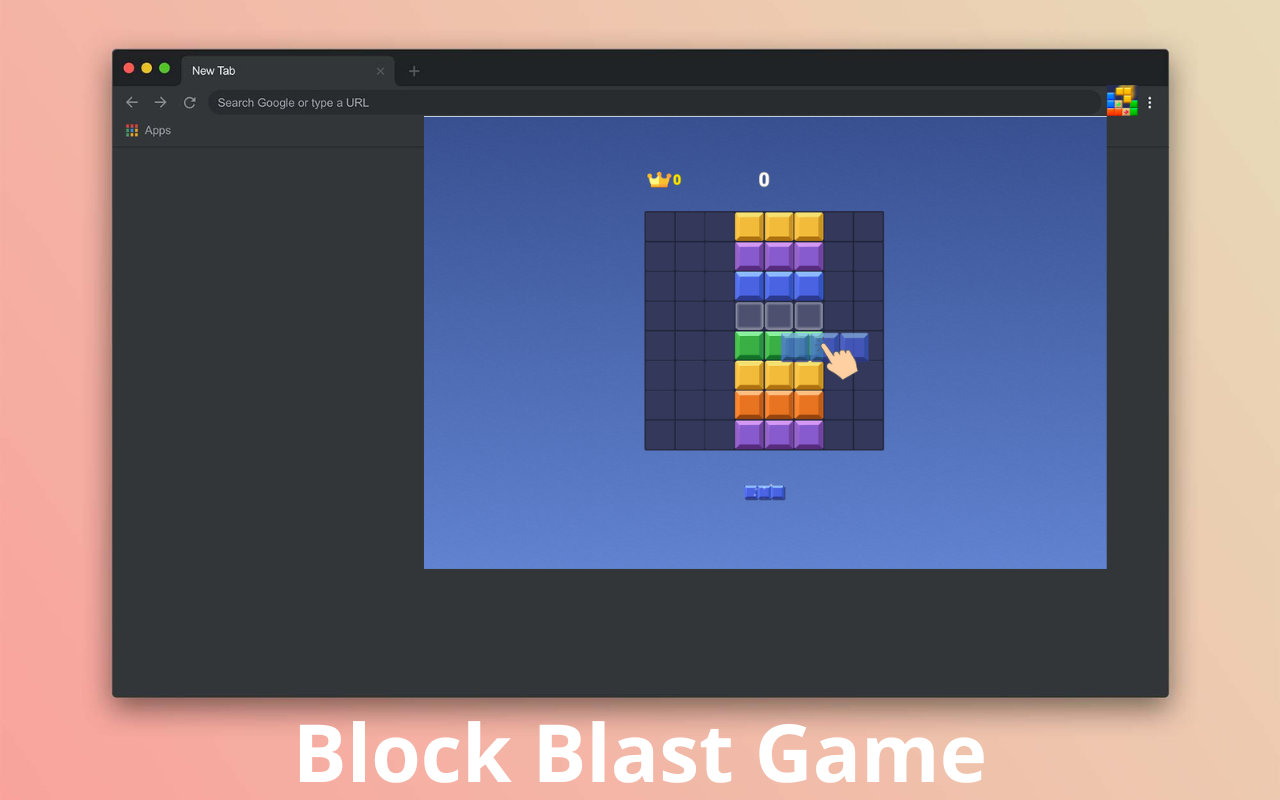Open a new tab with the plus button
This screenshot has height=800, width=1280.
[x=414, y=70]
